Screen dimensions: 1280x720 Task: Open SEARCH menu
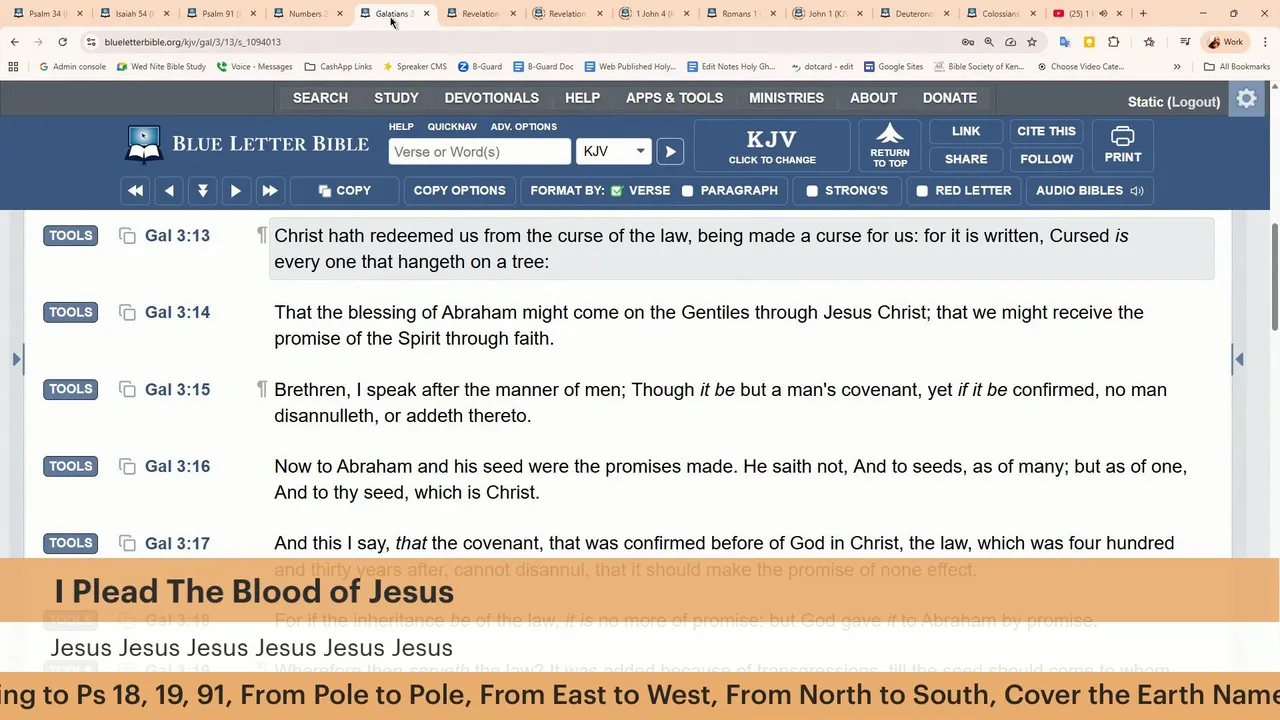pyautogui.click(x=320, y=98)
